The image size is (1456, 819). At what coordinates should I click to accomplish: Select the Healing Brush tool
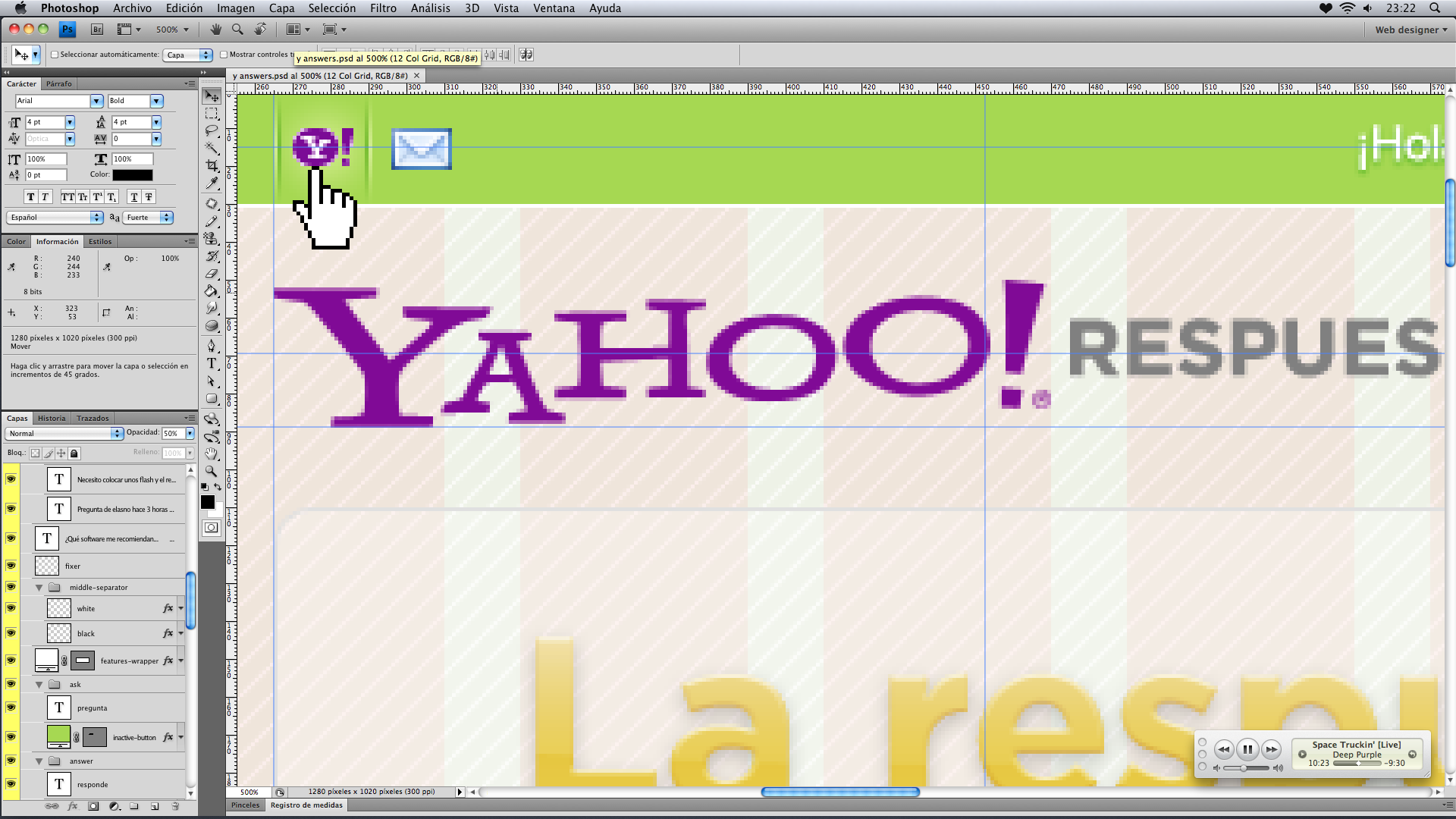pos(212,203)
